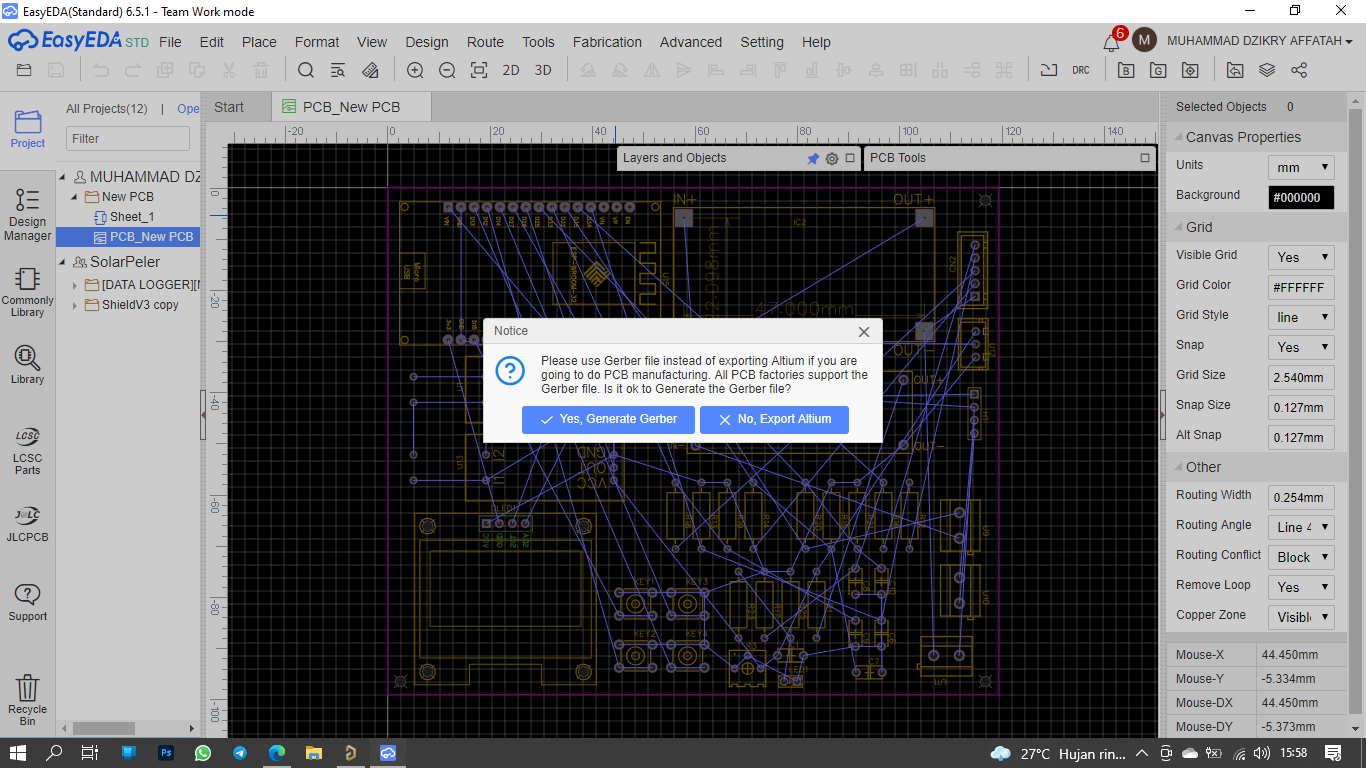Image resolution: width=1366 pixels, height=768 pixels.
Task: Switch to 2D preview
Action: (511, 70)
